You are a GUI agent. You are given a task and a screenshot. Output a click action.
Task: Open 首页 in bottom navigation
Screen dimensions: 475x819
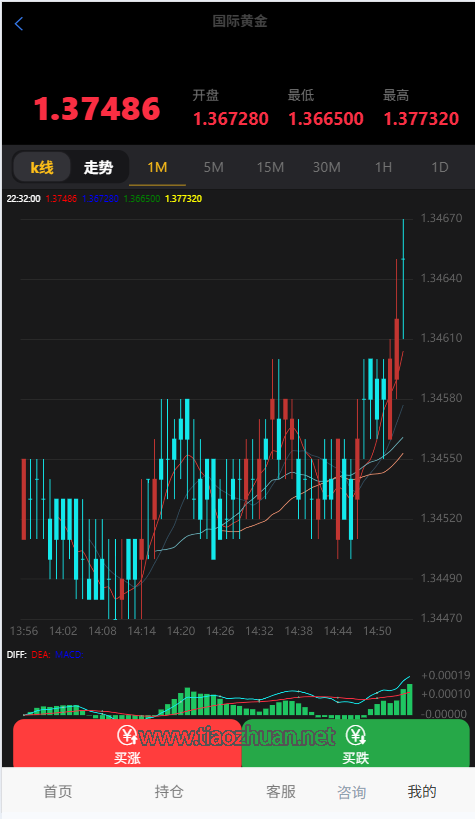coord(58,792)
